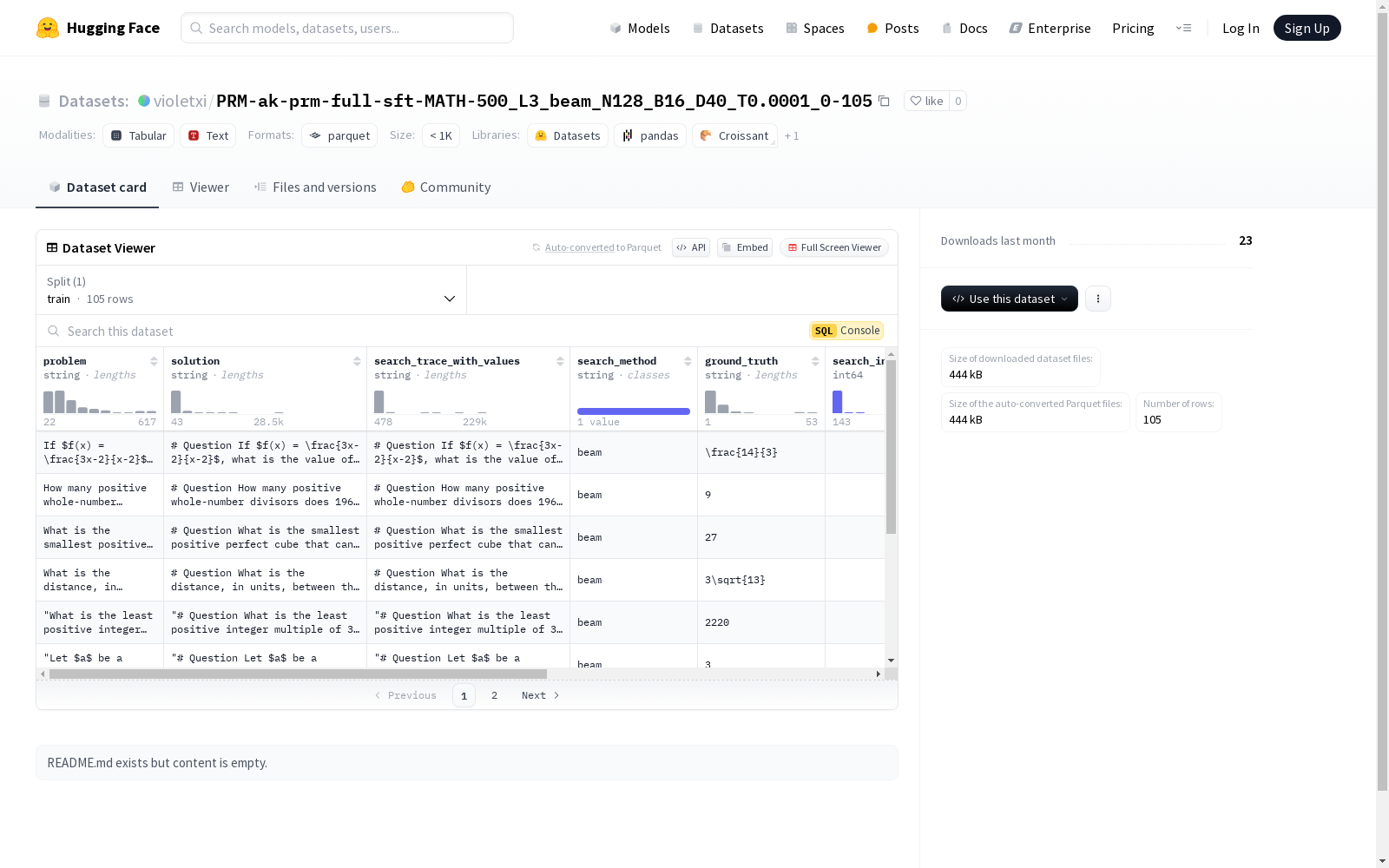The height and width of the screenshot is (868, 1389).
Task: Open the SQL Console
Action: point(846,331)
